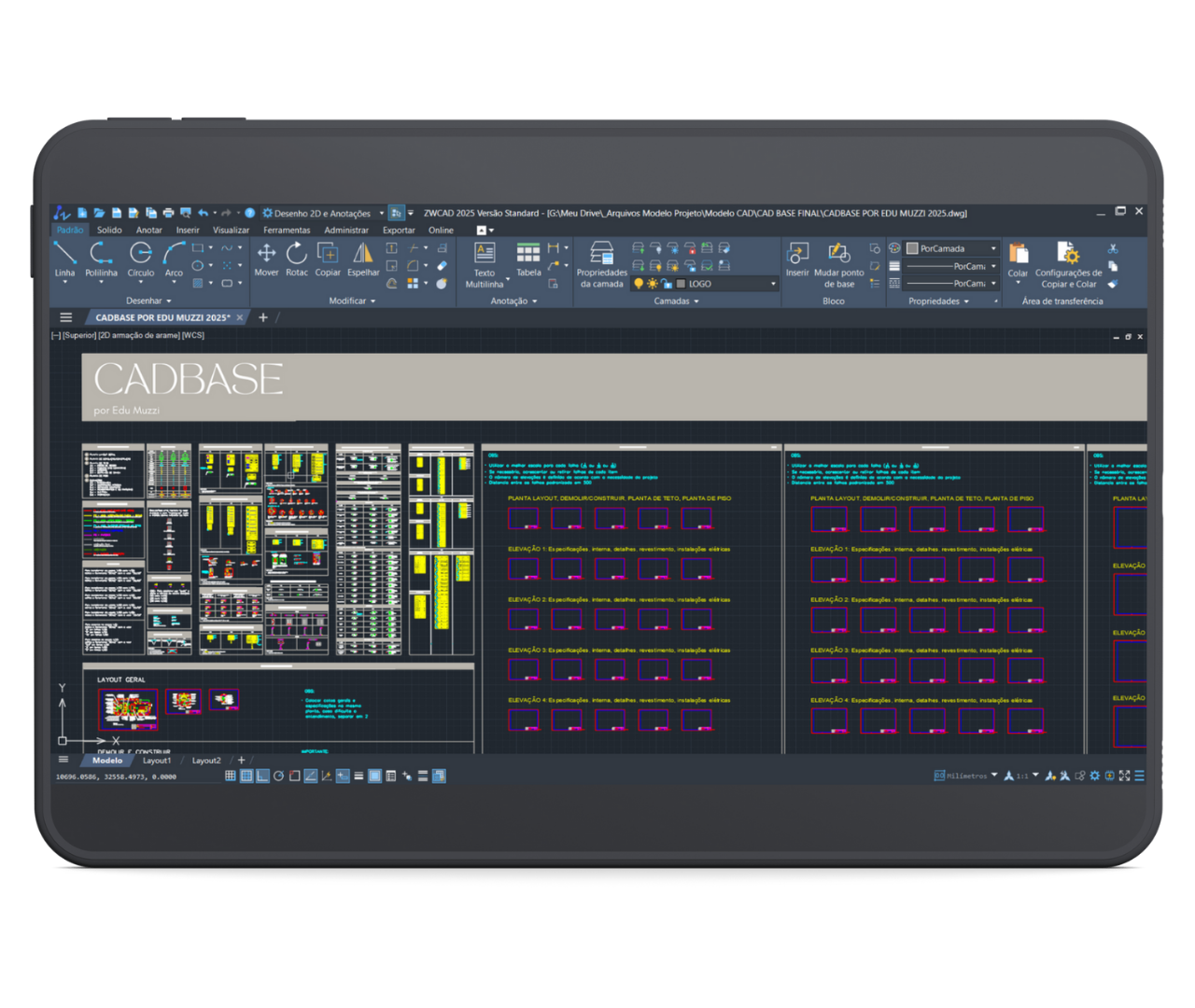Toggle polar tracking in status bar

click(278, 776)
